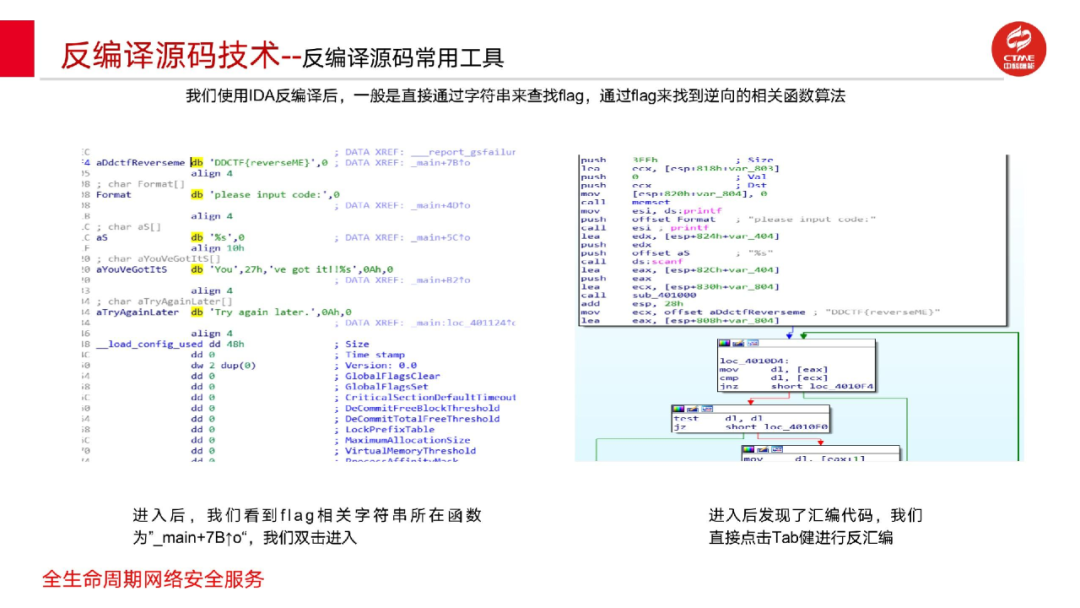This screenshot has width=1080, height=608.
Task: Click the '; char Format[]' comment
Action: coord(141,184)
